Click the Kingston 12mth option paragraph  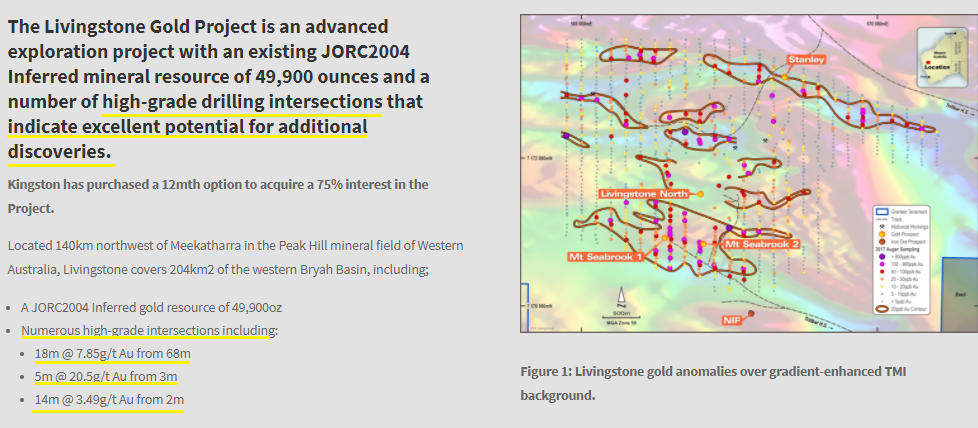218,197
